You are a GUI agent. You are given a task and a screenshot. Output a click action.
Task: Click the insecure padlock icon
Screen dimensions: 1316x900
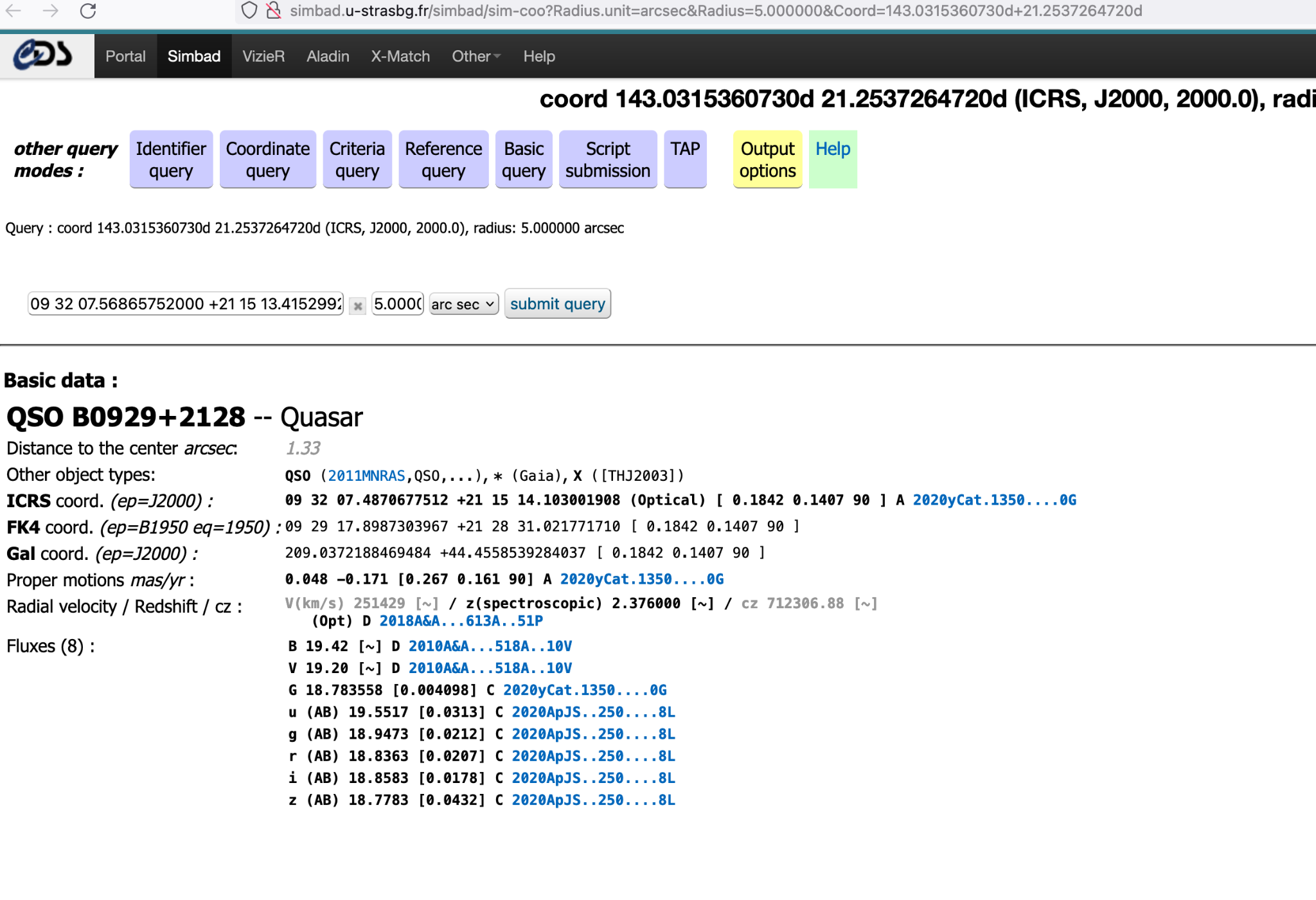(274, 11)
